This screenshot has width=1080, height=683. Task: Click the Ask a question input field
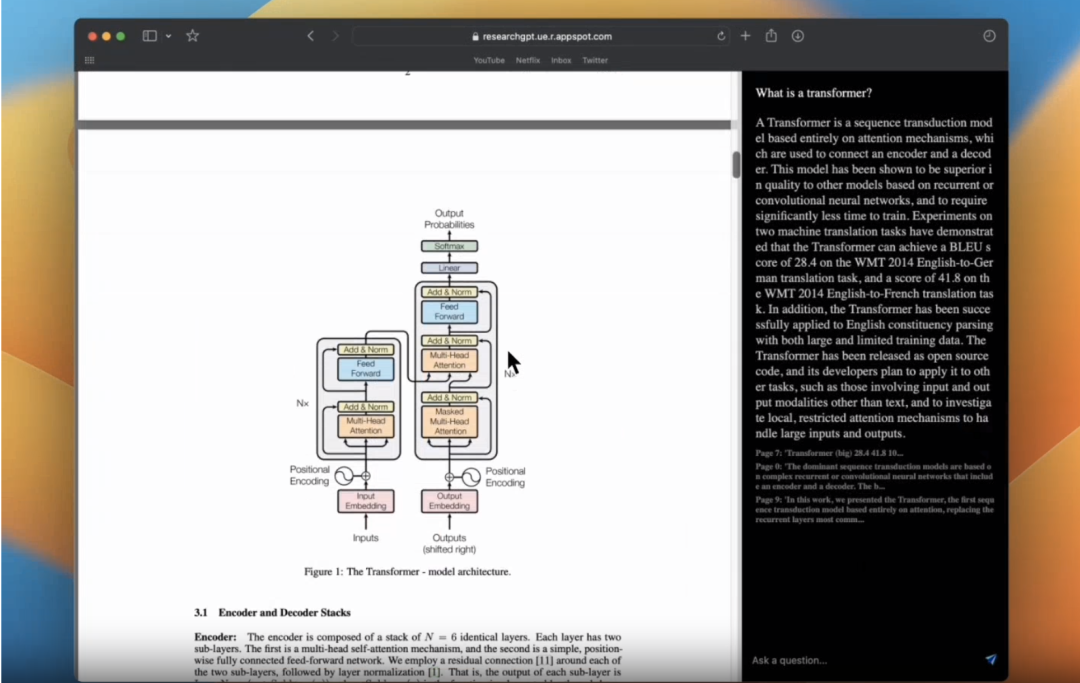click(x=864, y=660)
